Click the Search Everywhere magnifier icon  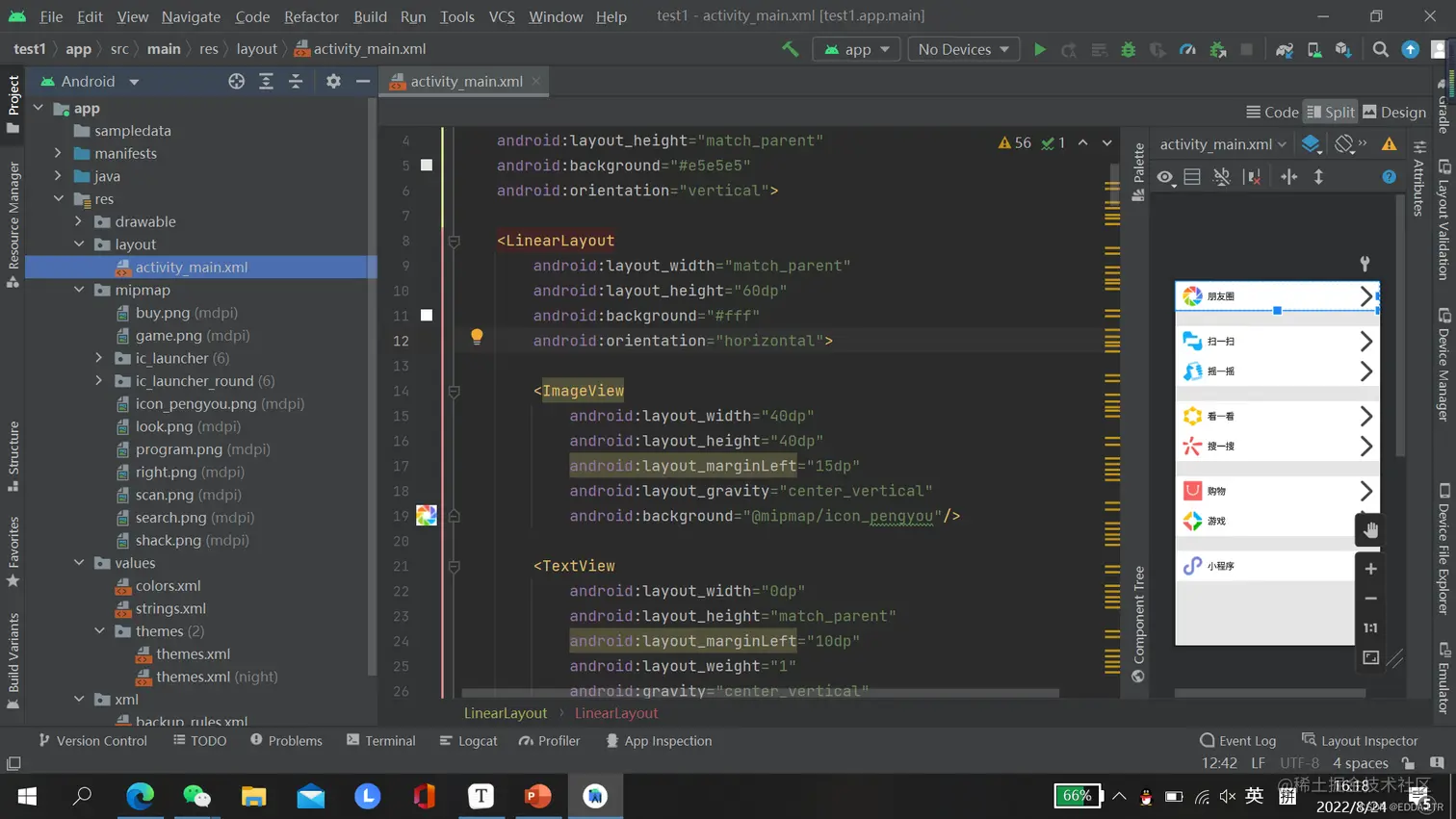coord(1380,49)
